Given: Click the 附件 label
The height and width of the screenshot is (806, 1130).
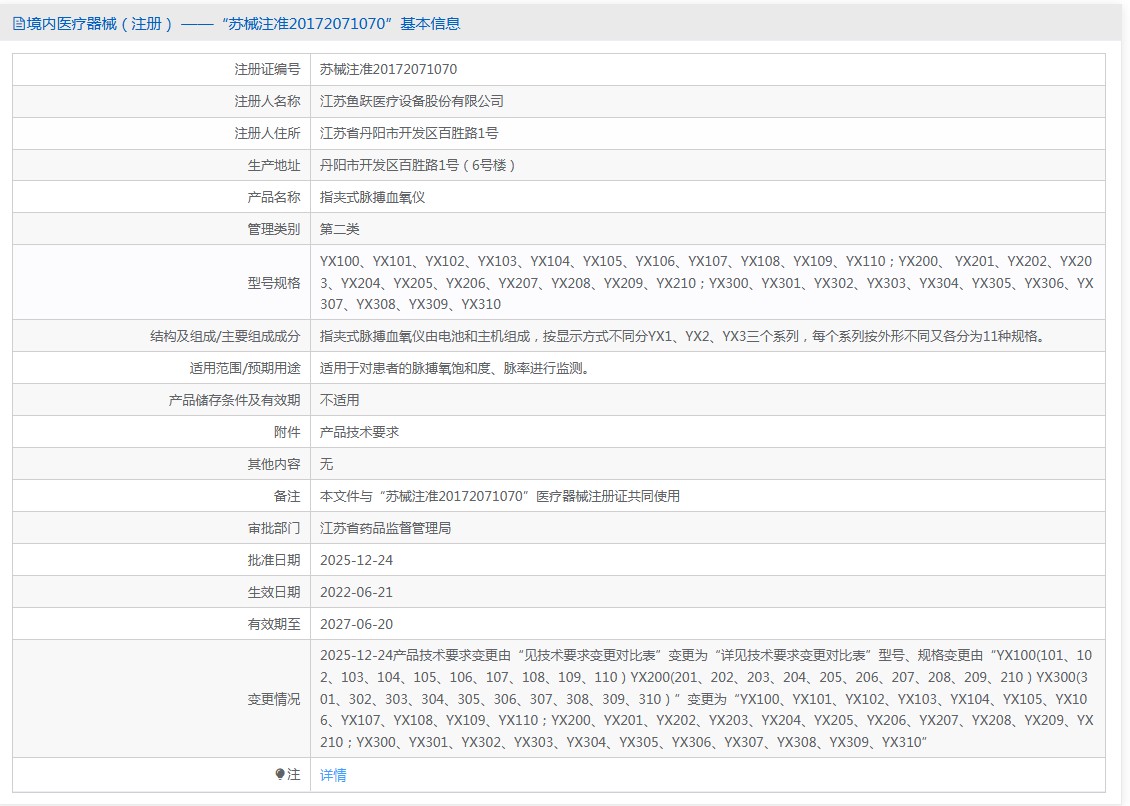Looking at the screenshot, I should coord(287,433).
